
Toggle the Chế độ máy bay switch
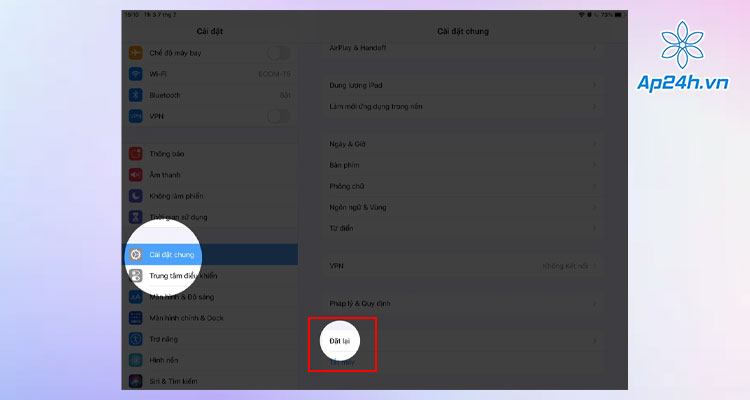coord(279,53)
